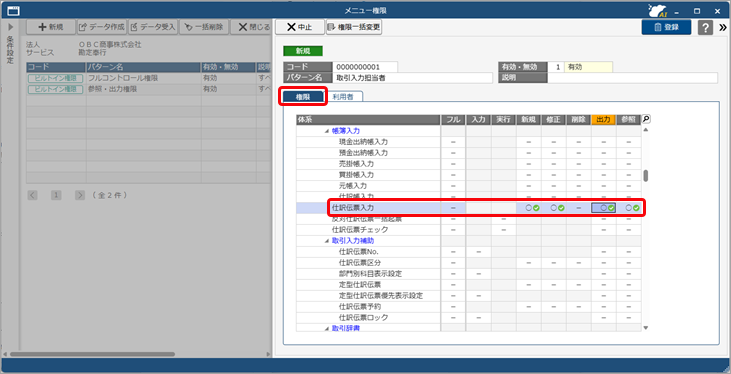Click the 修正 column header

[x=554, y=120]
